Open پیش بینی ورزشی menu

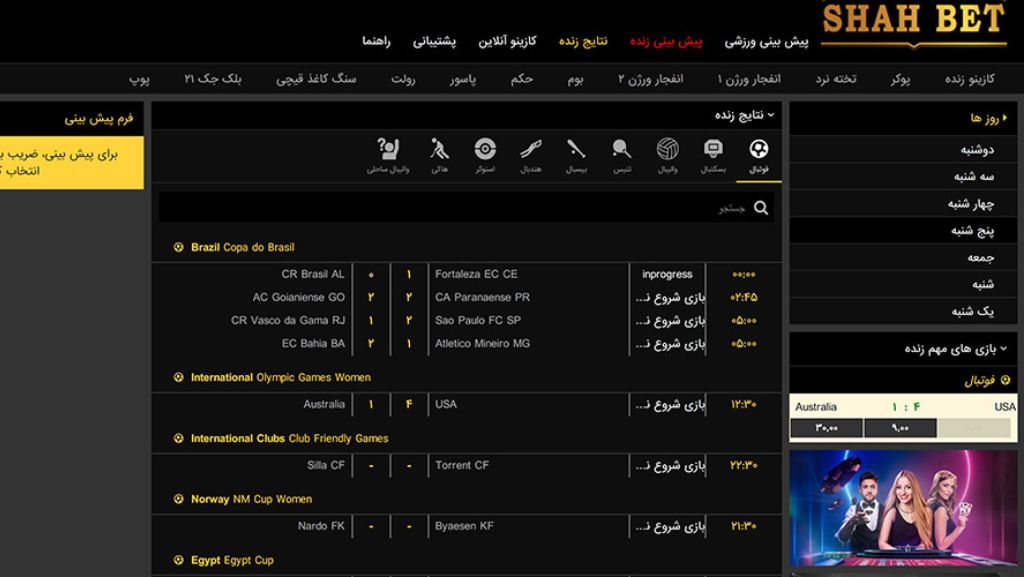tap(766, 42)
